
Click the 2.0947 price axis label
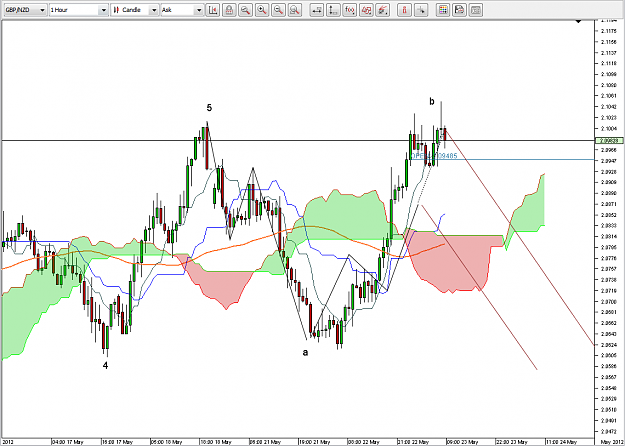(x=609, y=161)
